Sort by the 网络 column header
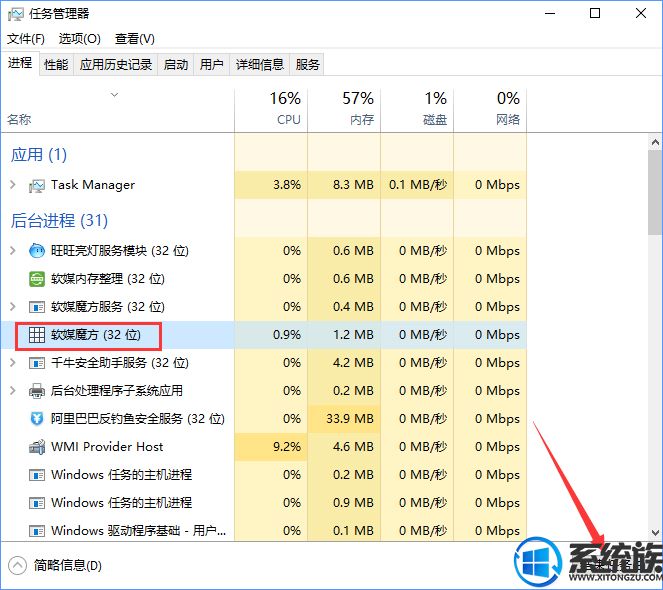This screenshot has width=663, height=590. [490, 110]
